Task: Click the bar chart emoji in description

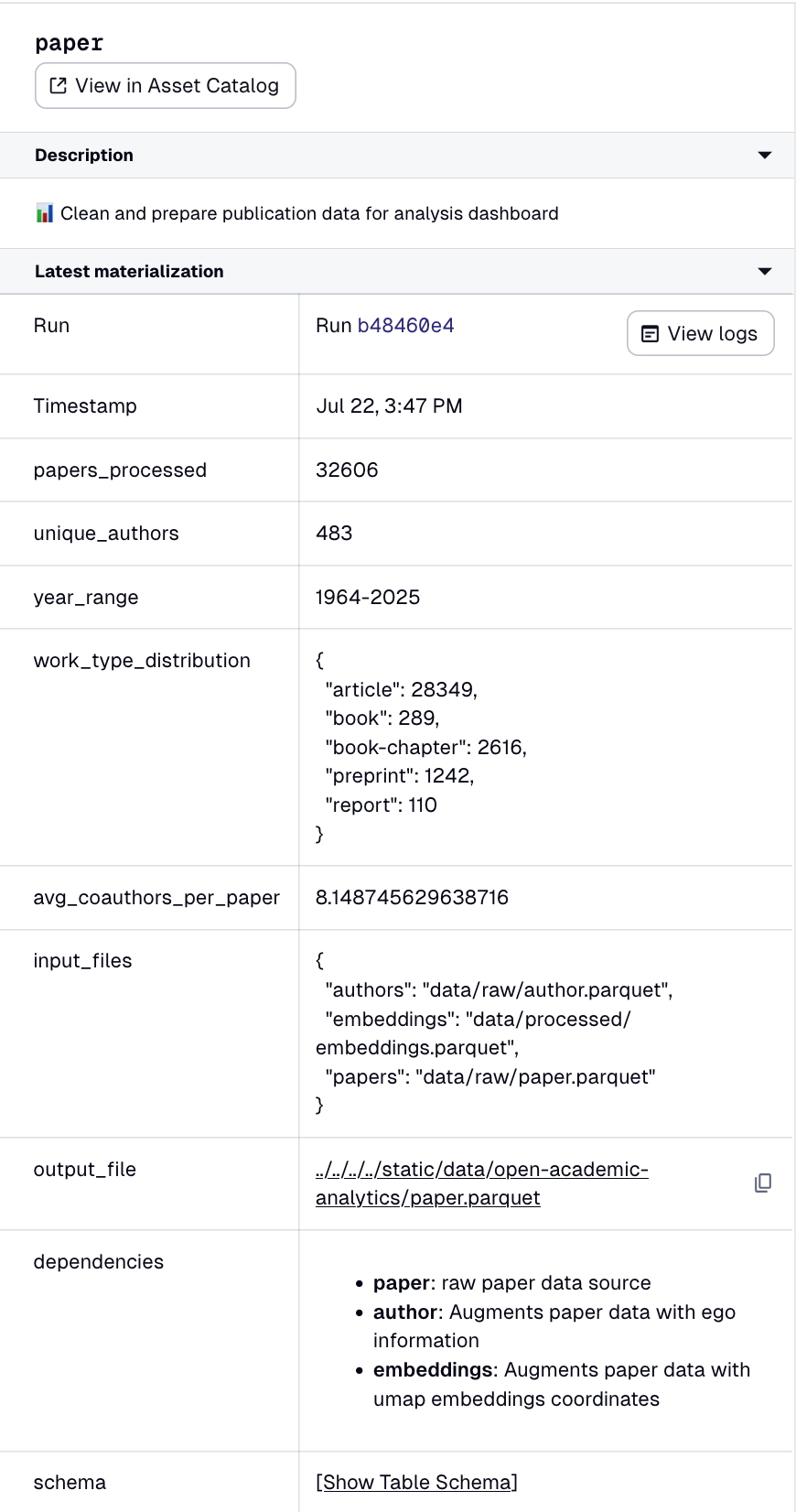Action: click(x=45, y=213)
